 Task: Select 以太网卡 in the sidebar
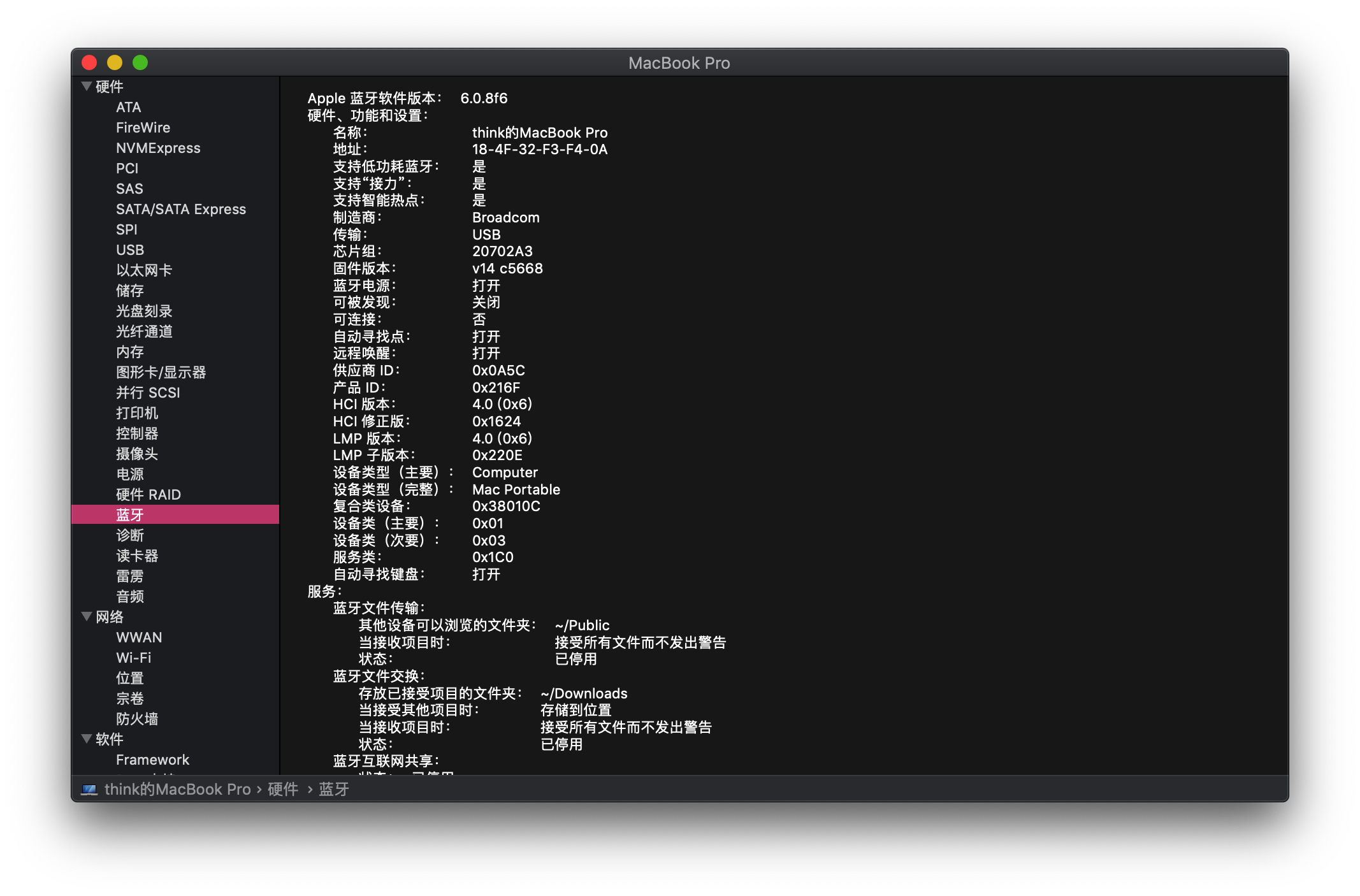[144, 270]
